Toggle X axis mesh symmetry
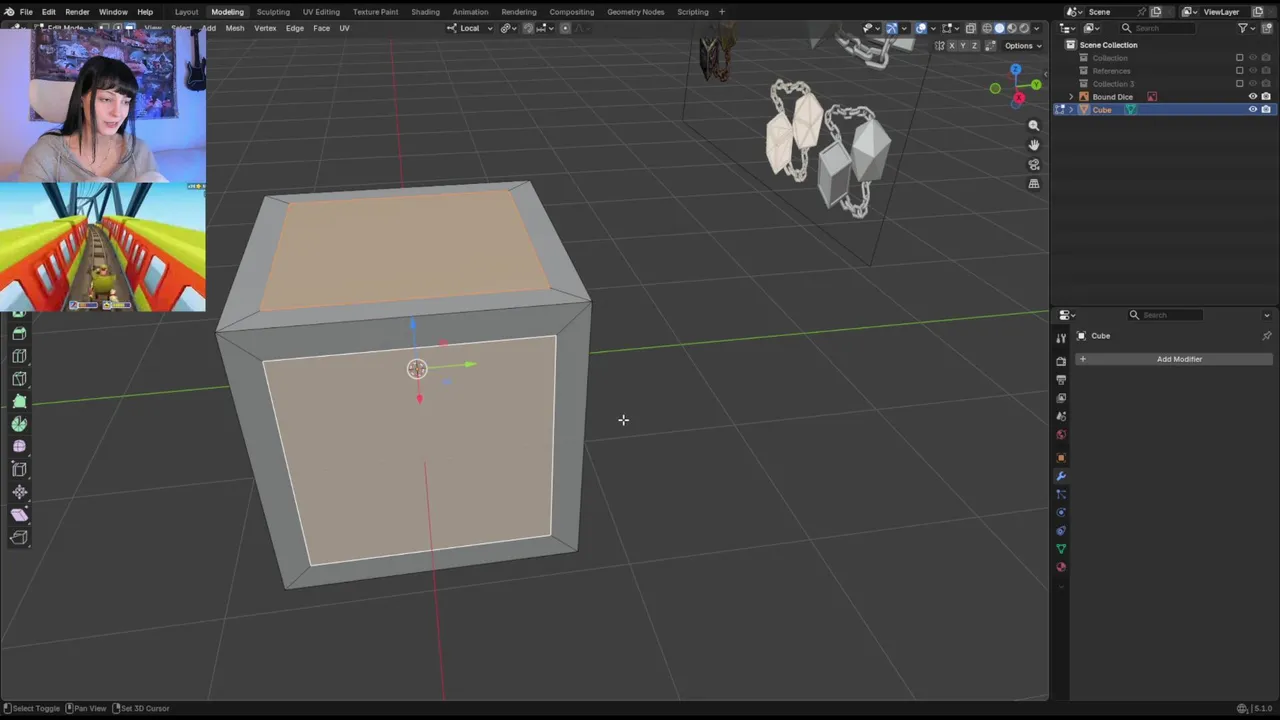This screenshot has height=720, width=1280. (953, 46)
